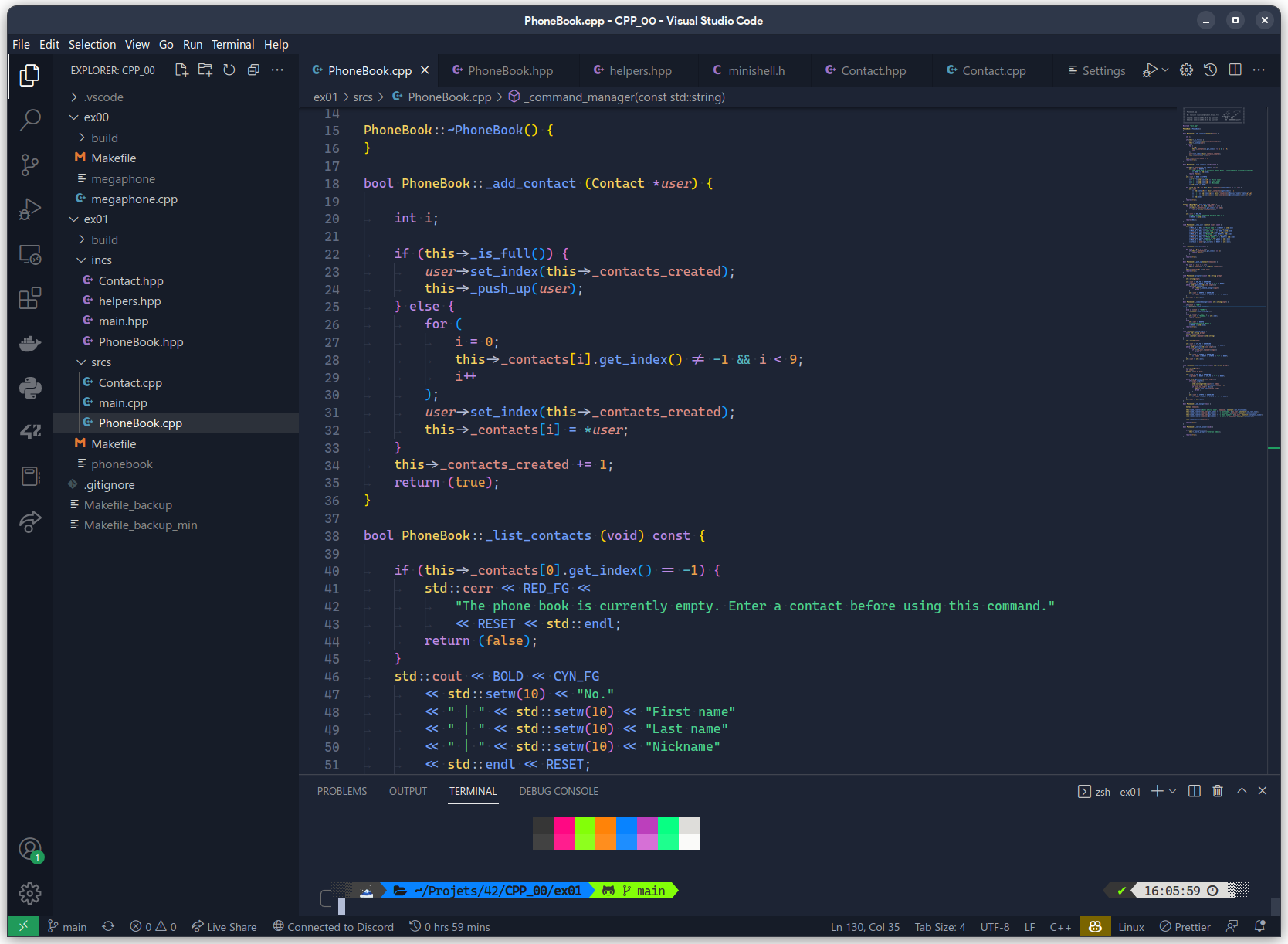Image resolution: width=1288 pixels, height=944 pixels.
Task: Kill the terminal with trash icon
Action: 1218,791
